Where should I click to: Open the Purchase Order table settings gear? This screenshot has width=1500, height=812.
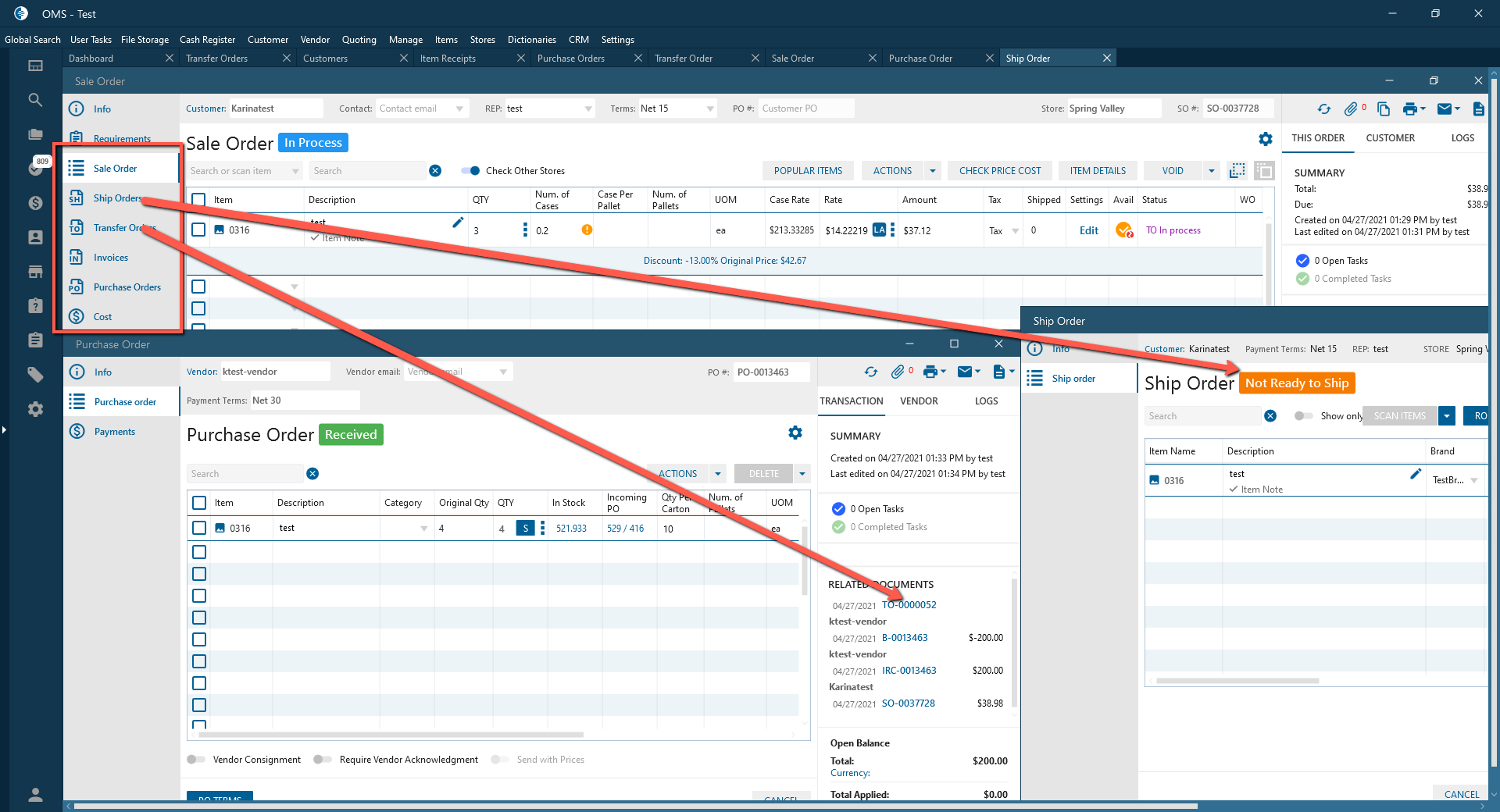795,433
